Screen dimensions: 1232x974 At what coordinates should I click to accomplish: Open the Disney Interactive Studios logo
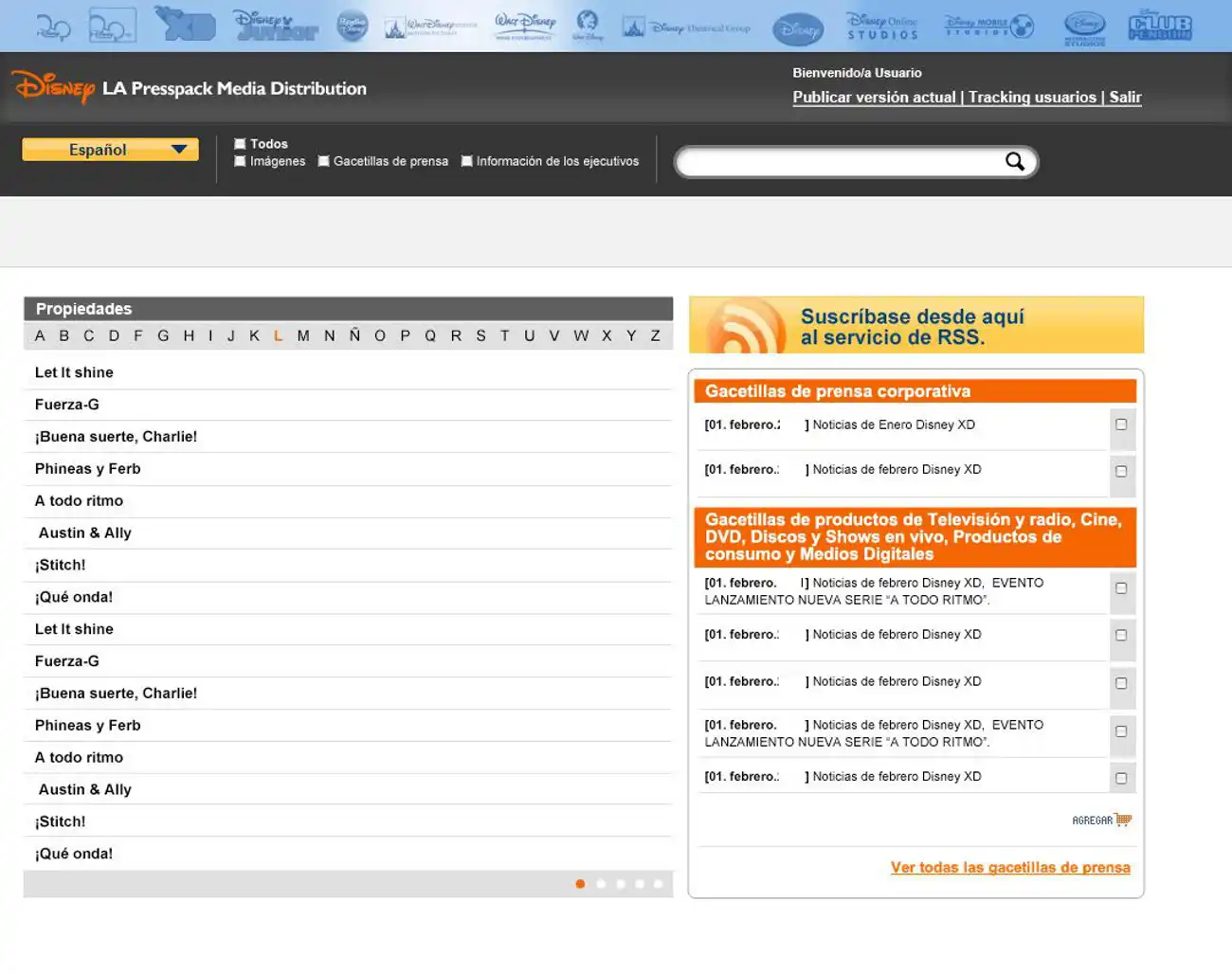point(1085,27)
